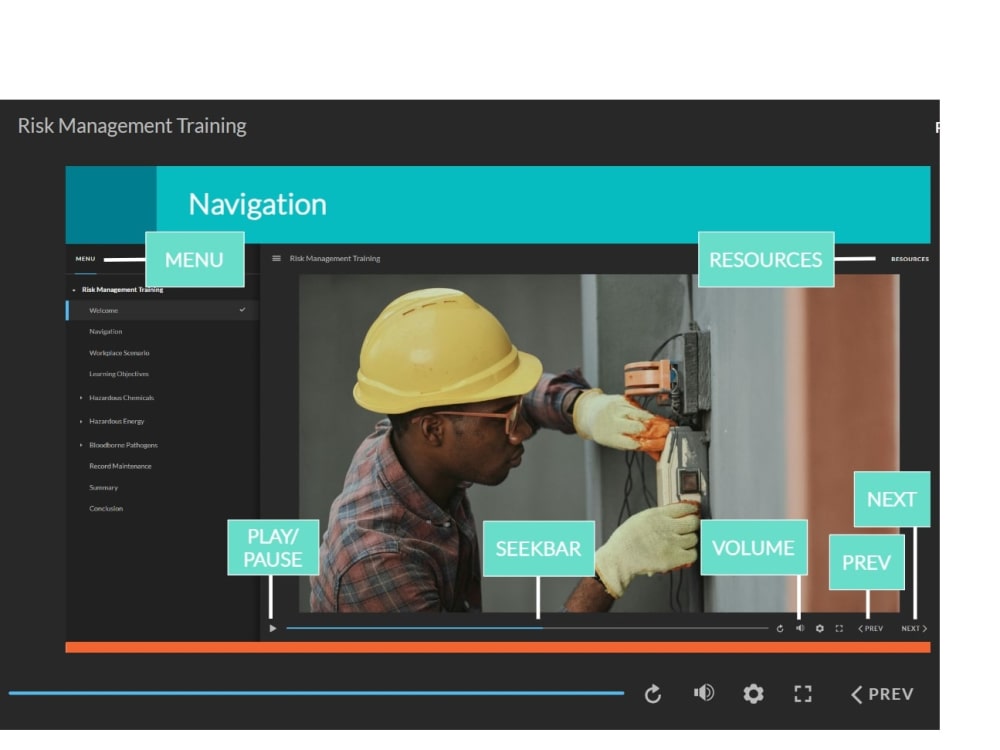Click the play icon in the slide illustration
The width and height of the screenshot is (1000, 750).
pyautogui.click(x=273, y=628)
